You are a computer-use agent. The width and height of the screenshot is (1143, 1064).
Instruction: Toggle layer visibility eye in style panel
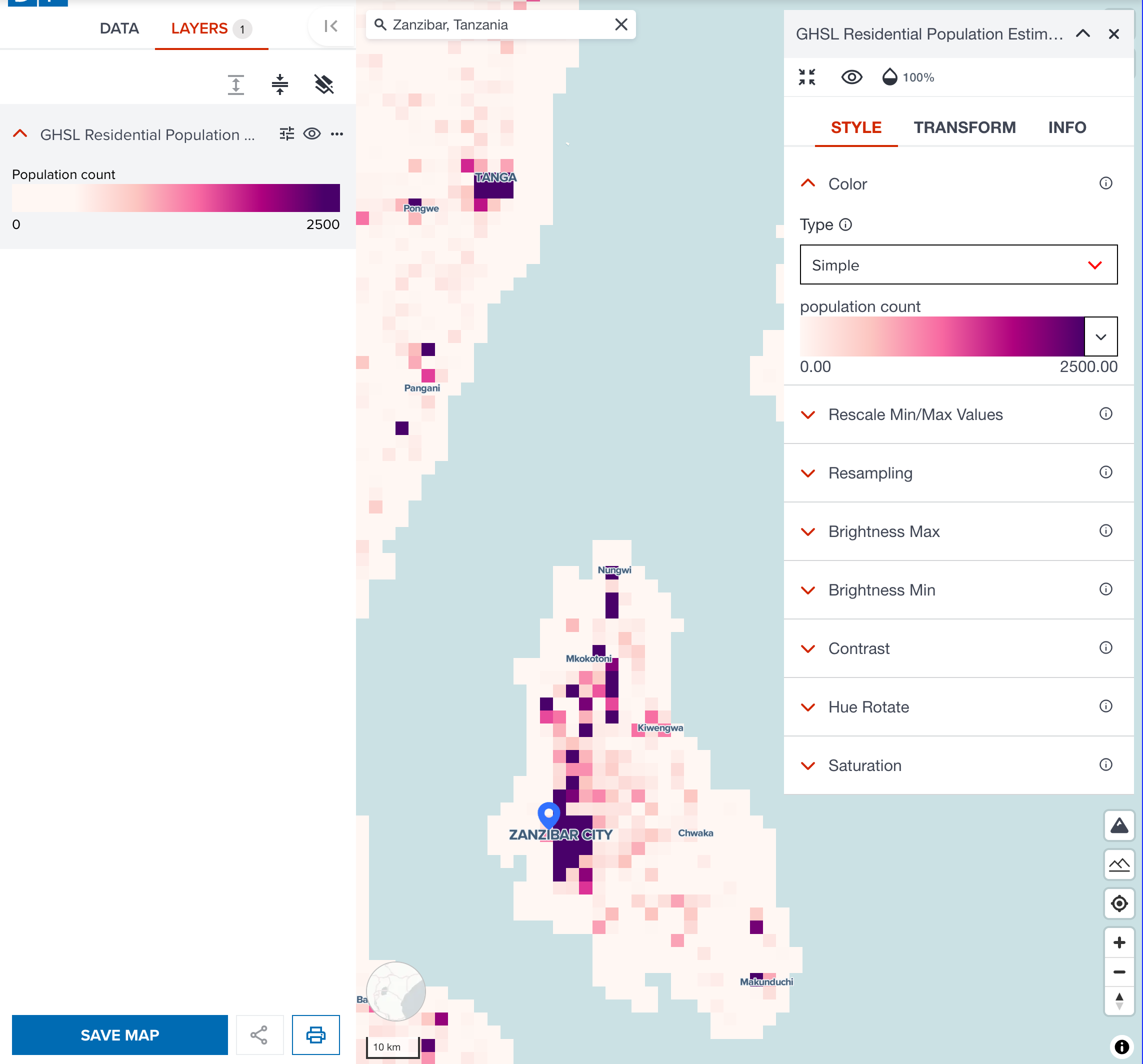(851, 76)
